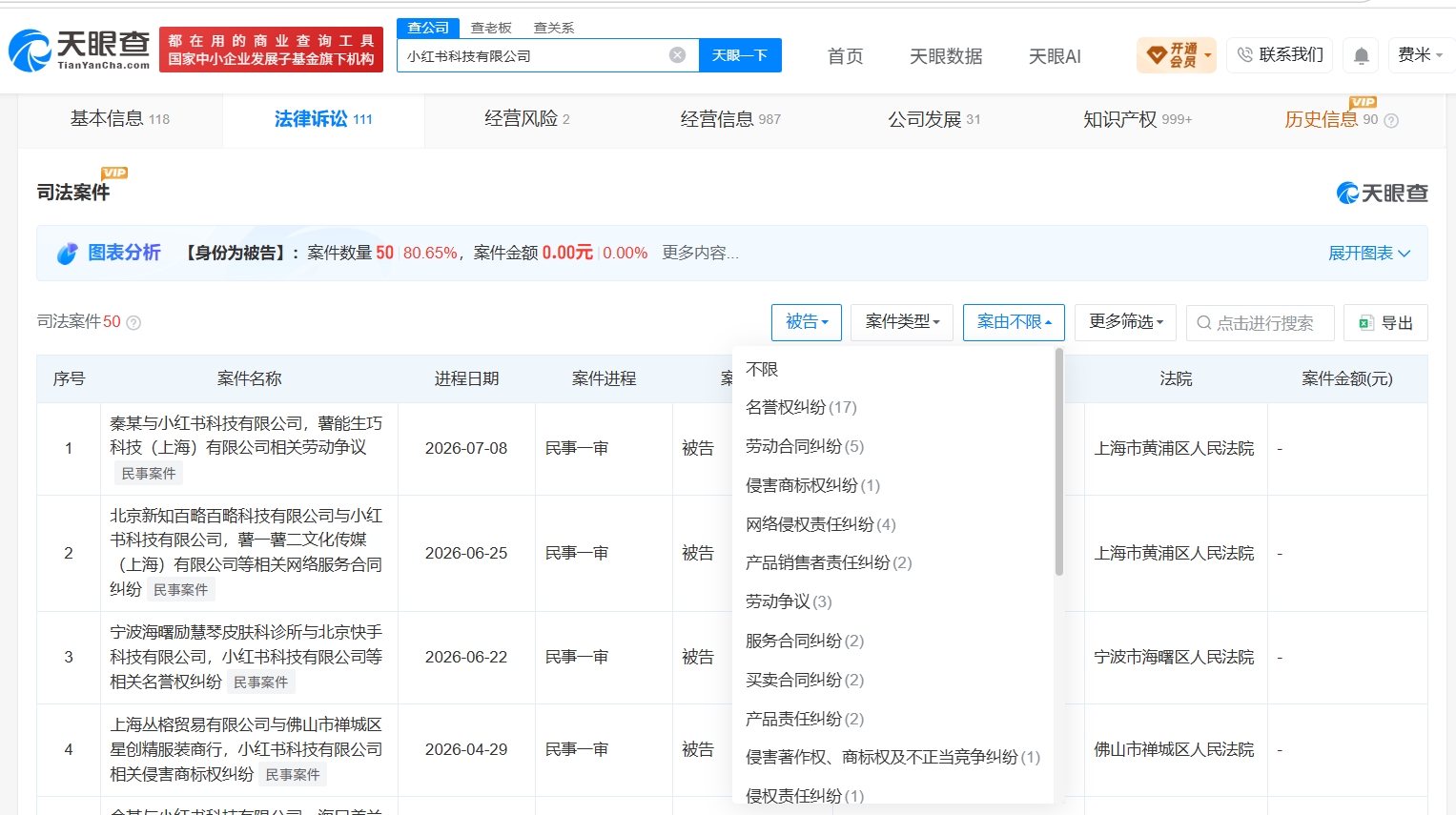Viewport: 1456px width, 815px height.
Task: Open the notification bell
Action: point(1362,55)
